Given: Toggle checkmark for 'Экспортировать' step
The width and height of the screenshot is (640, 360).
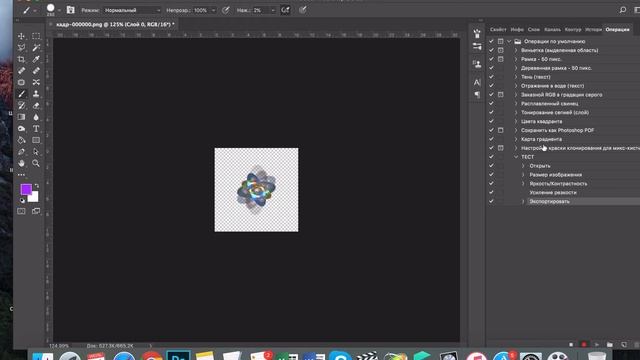Looking at the screenshot, I should (491, 201).
